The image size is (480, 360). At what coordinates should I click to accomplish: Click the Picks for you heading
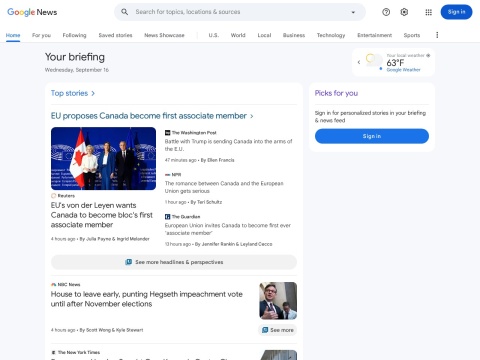[336, 93]
